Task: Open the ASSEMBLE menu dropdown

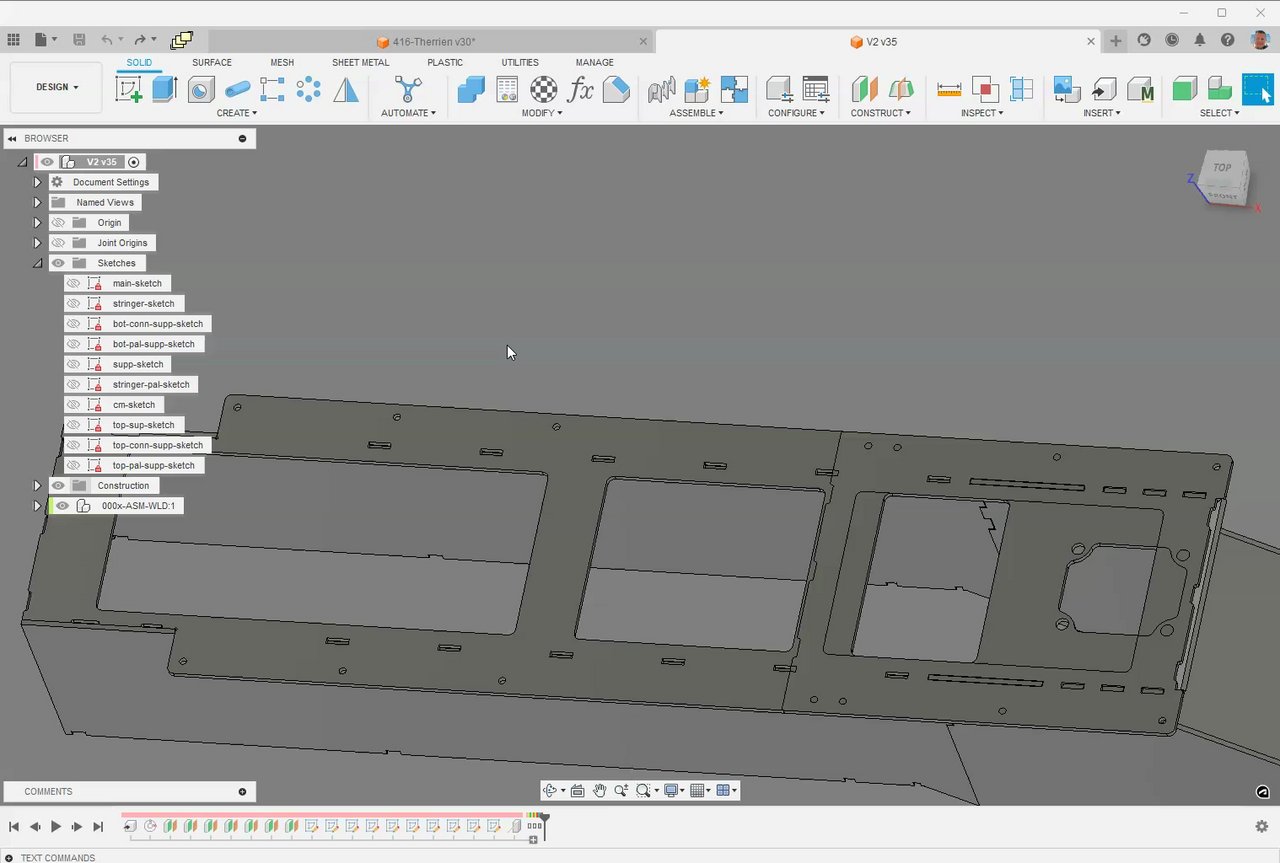Action: click(x=696, y=113)
